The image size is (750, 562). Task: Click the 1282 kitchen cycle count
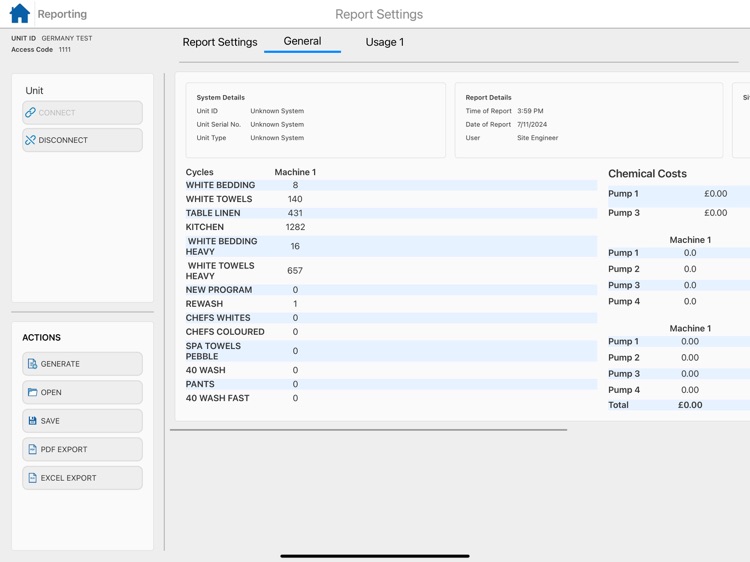click(x=295, y=227)
